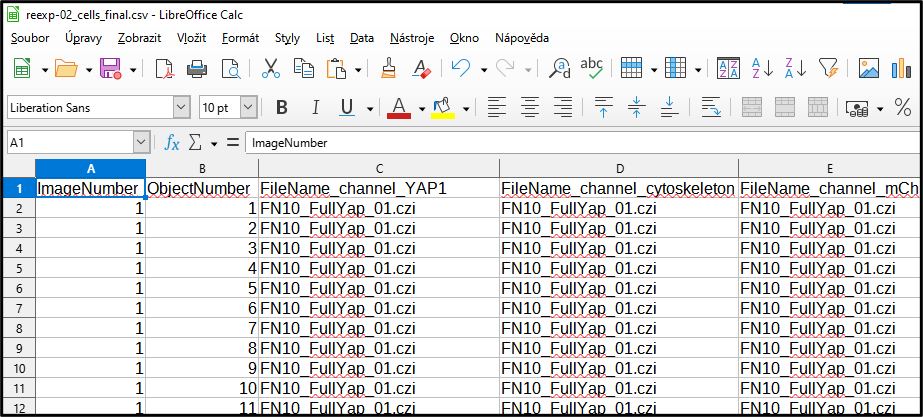Toggle Italic formatting

(315, 107)
